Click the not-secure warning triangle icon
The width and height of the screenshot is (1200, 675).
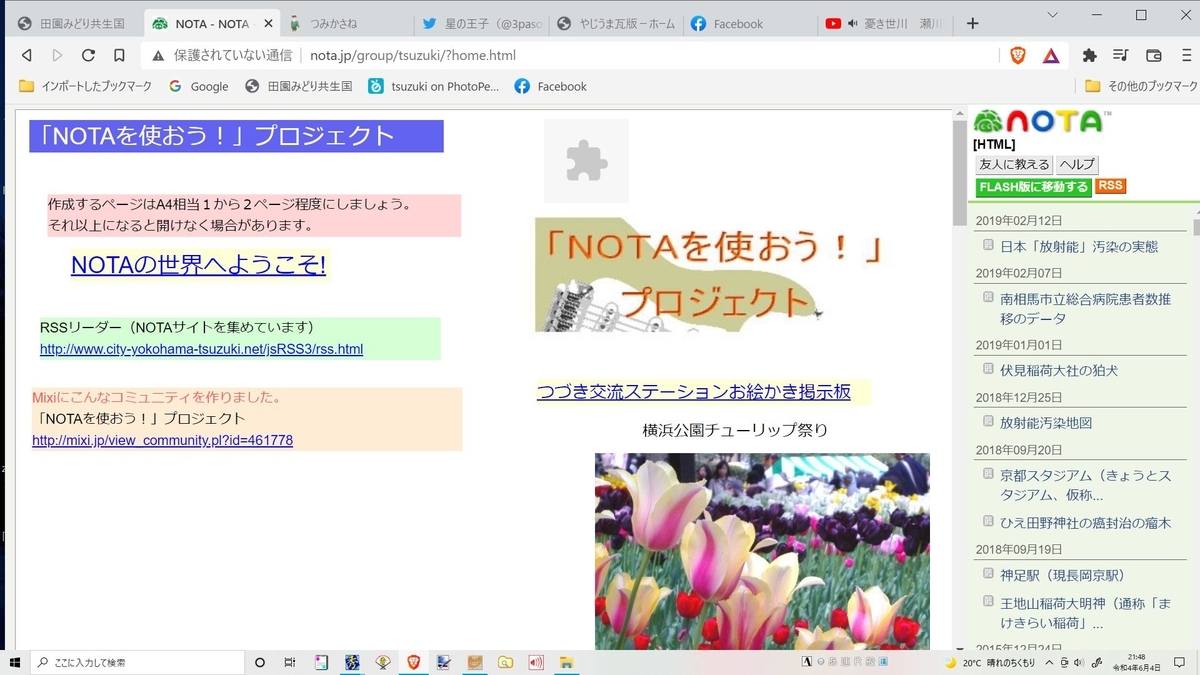[158, 56]
